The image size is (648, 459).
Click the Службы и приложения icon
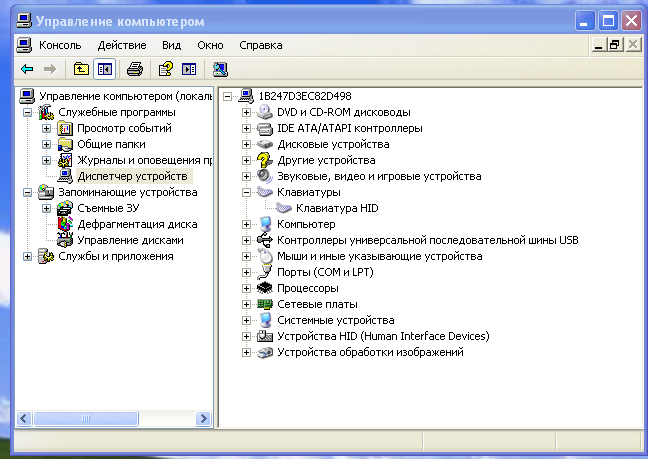46,256
